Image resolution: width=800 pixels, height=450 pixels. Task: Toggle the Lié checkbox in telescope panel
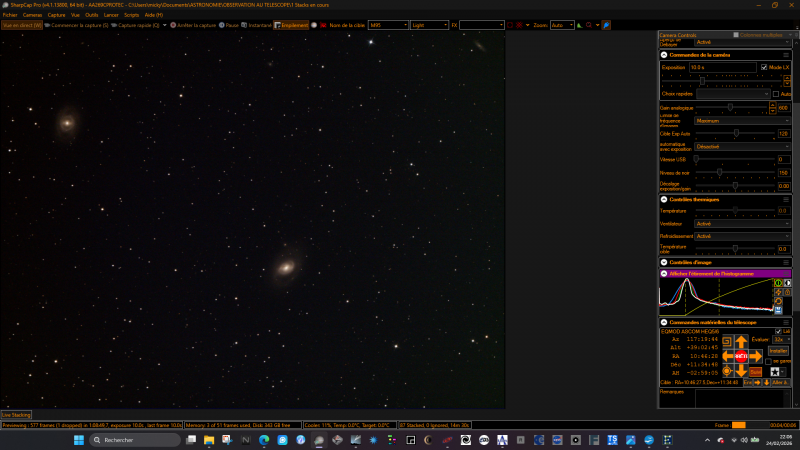(778, 331)
